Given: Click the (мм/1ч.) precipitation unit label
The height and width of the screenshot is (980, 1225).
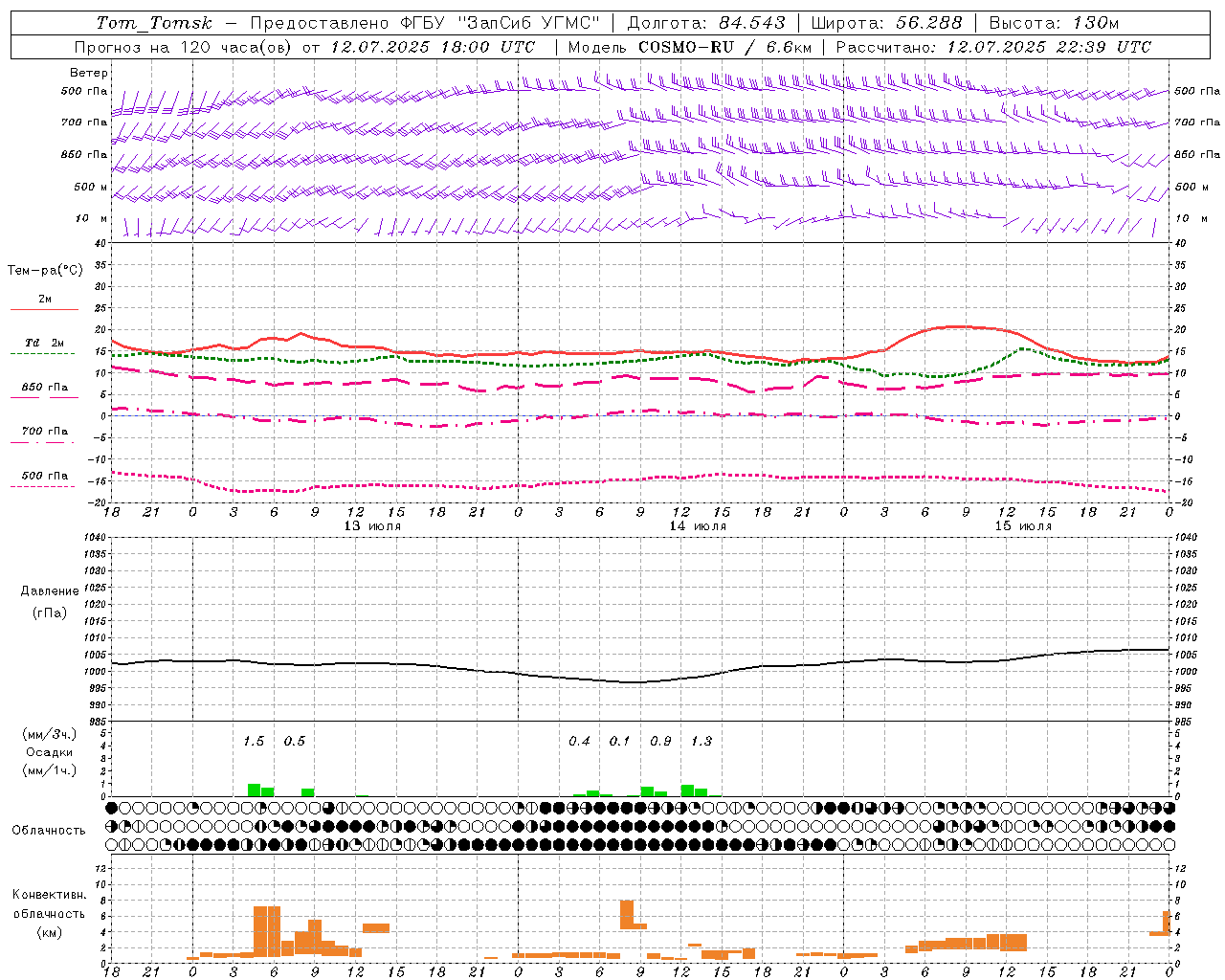Looking at the screenshot, I should click(50, 769).
